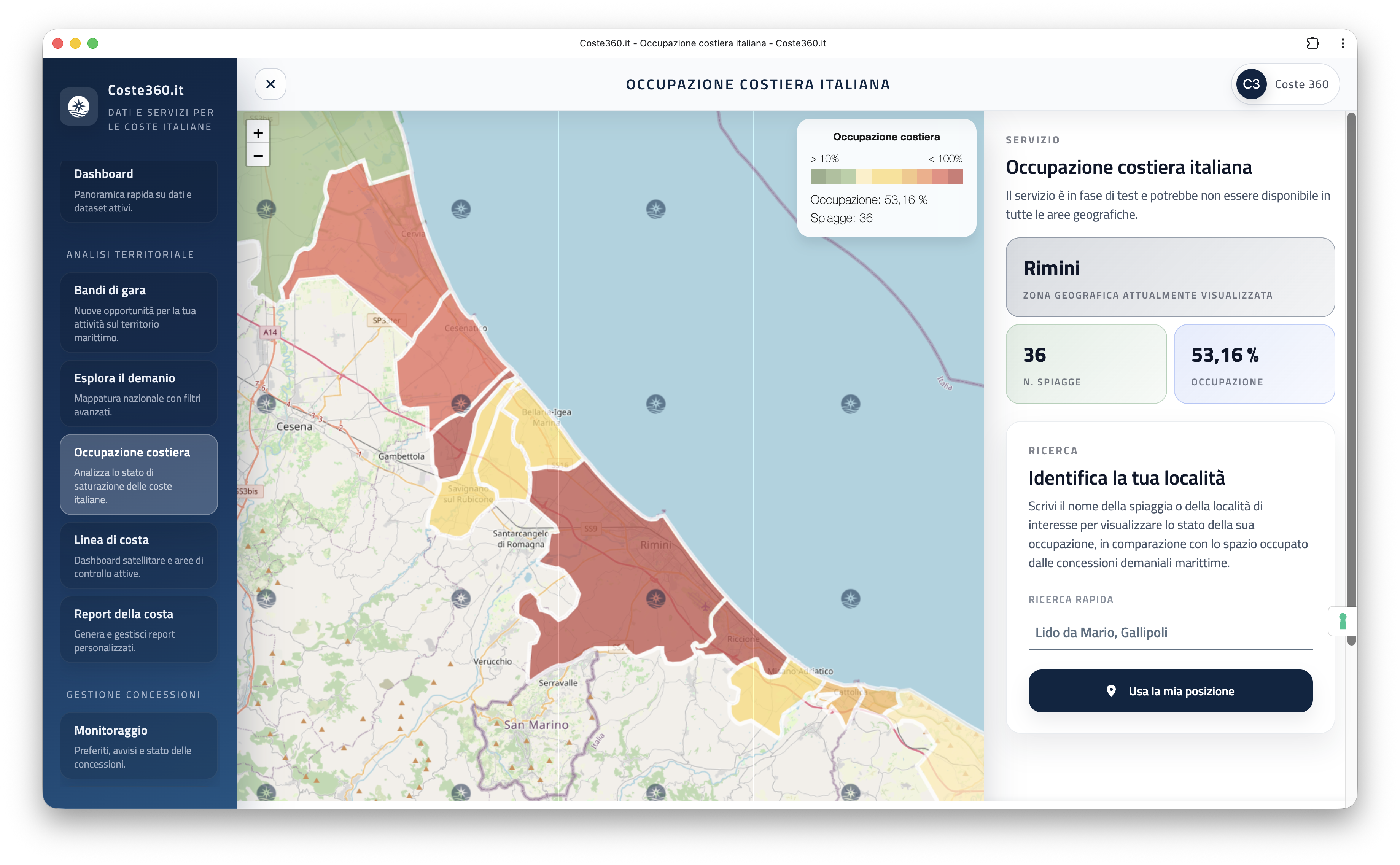
Task: Click the Ricerca rapida search field
Action: (x=1169, y=632)
